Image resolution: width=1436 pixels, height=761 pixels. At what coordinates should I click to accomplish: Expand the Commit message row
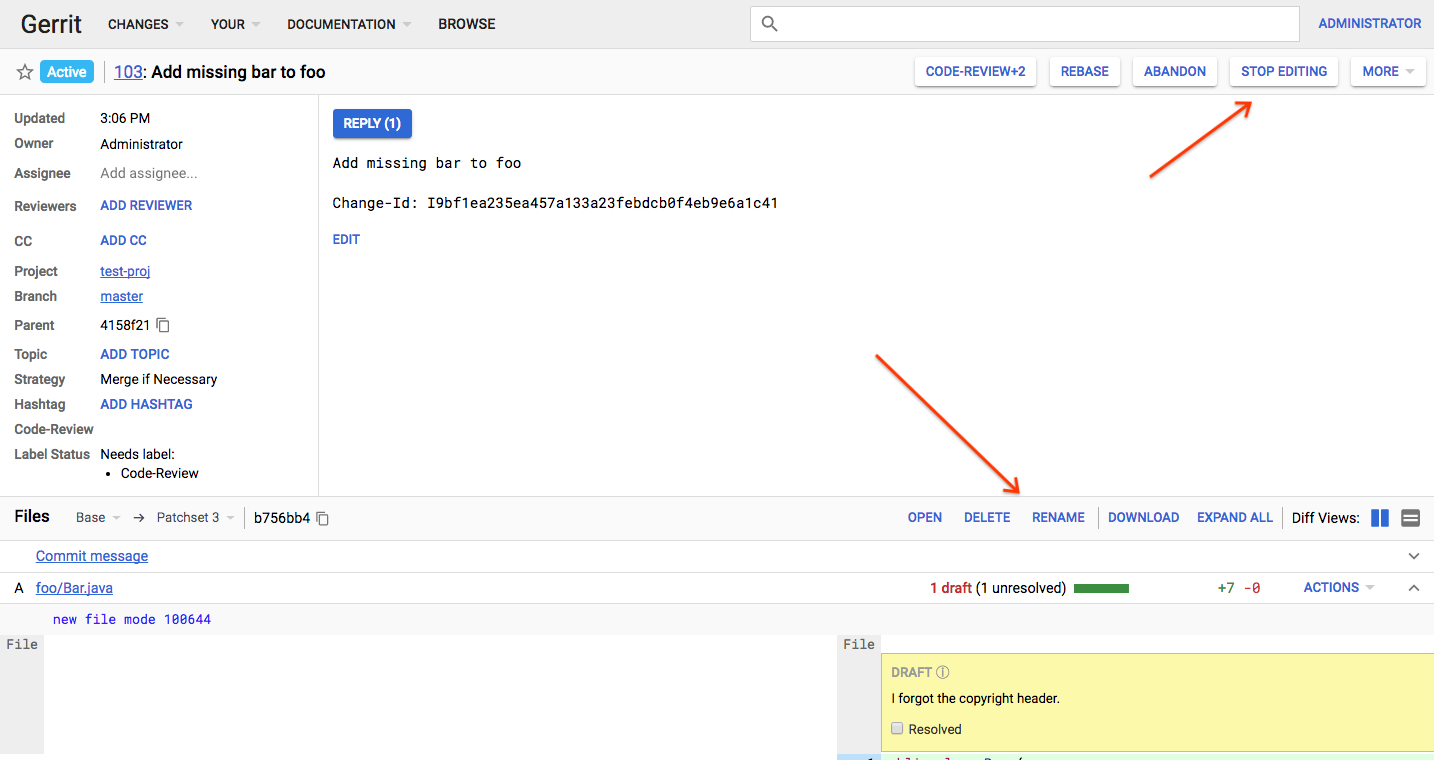pos(1413,556)
